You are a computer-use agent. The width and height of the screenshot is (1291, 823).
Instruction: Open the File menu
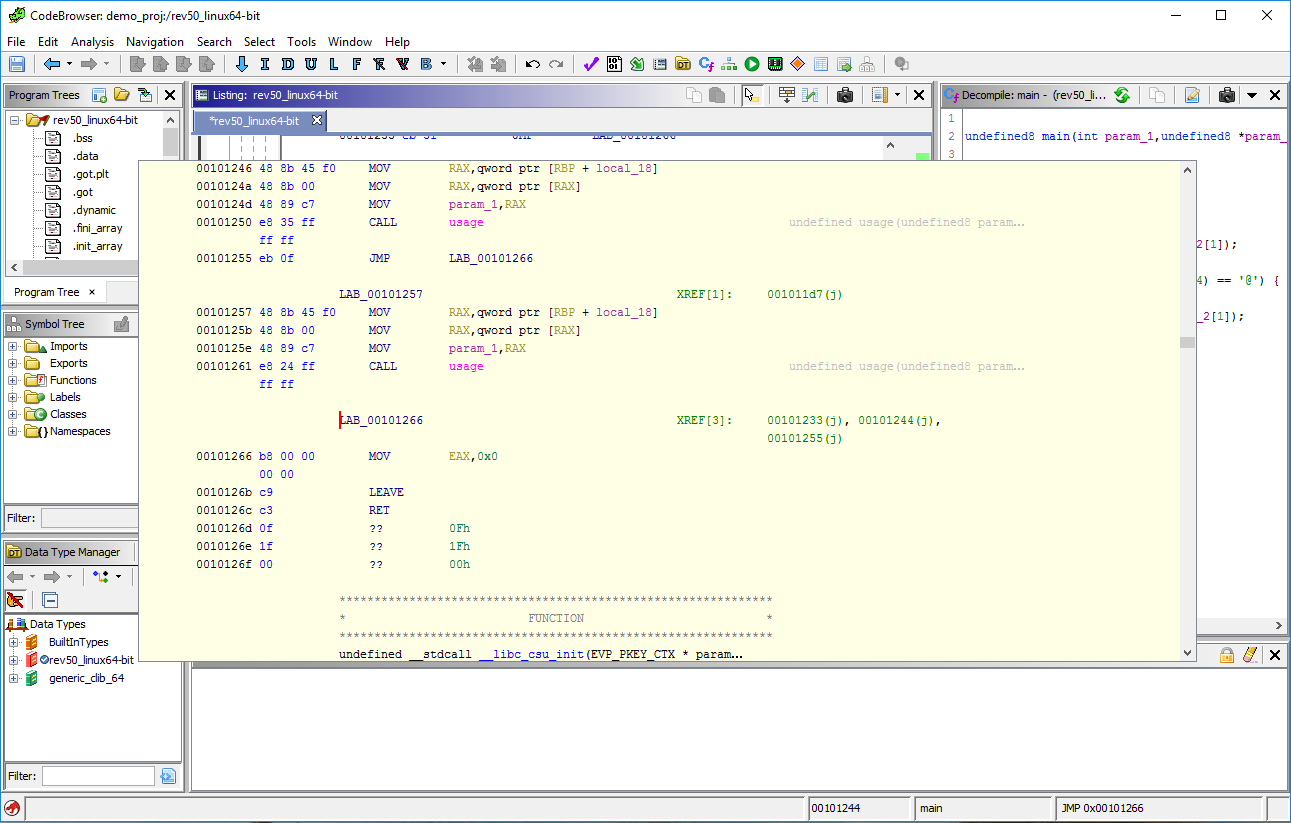pyautogui.click(x=16, y=42)
